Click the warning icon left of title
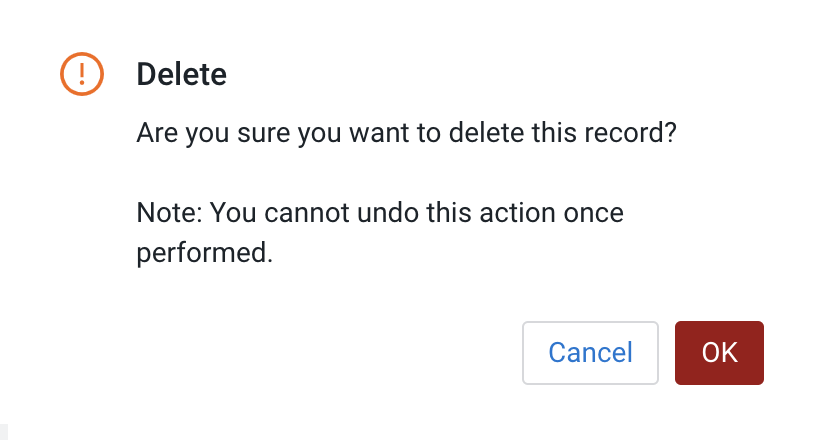This screenshot has height=440, width=820. (82, 74)
